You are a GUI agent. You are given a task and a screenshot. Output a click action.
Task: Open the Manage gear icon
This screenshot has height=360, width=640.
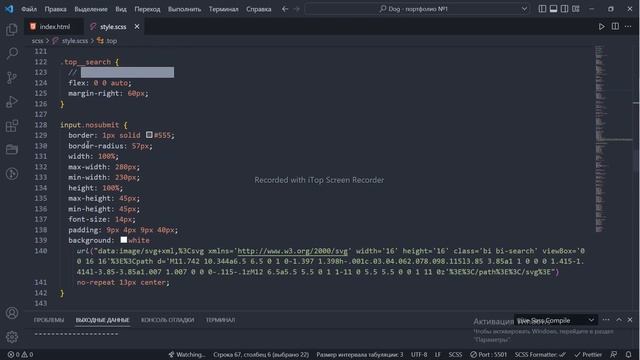tap(12, 337)
